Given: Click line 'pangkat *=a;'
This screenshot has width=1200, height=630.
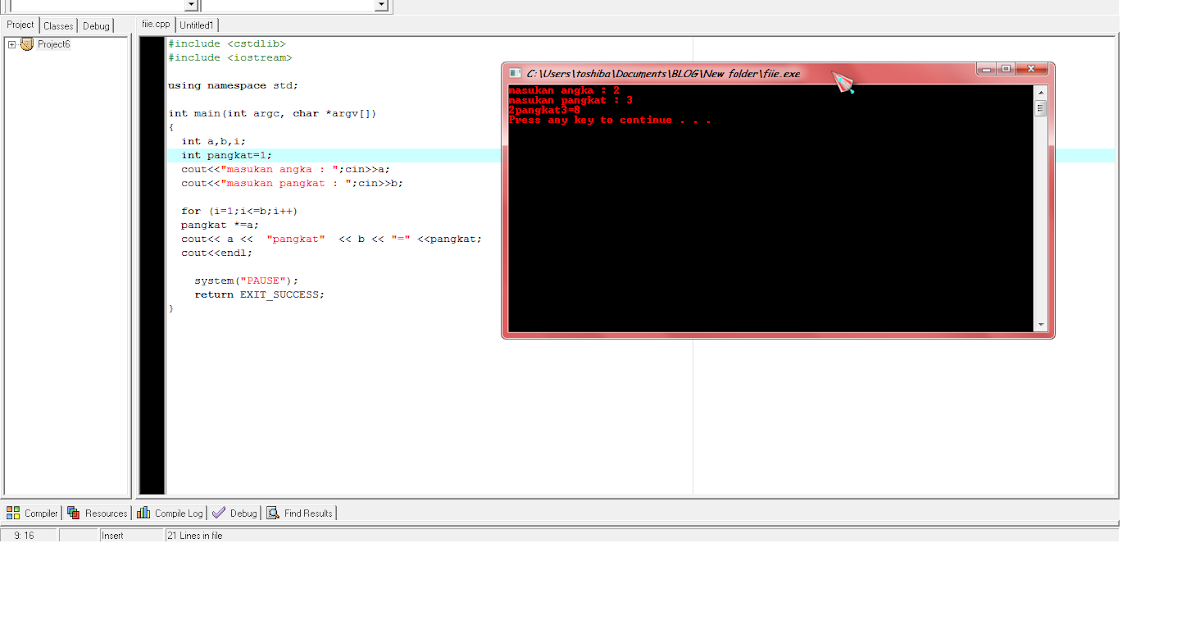Looking at the screenshot, I should pos(220,226).
